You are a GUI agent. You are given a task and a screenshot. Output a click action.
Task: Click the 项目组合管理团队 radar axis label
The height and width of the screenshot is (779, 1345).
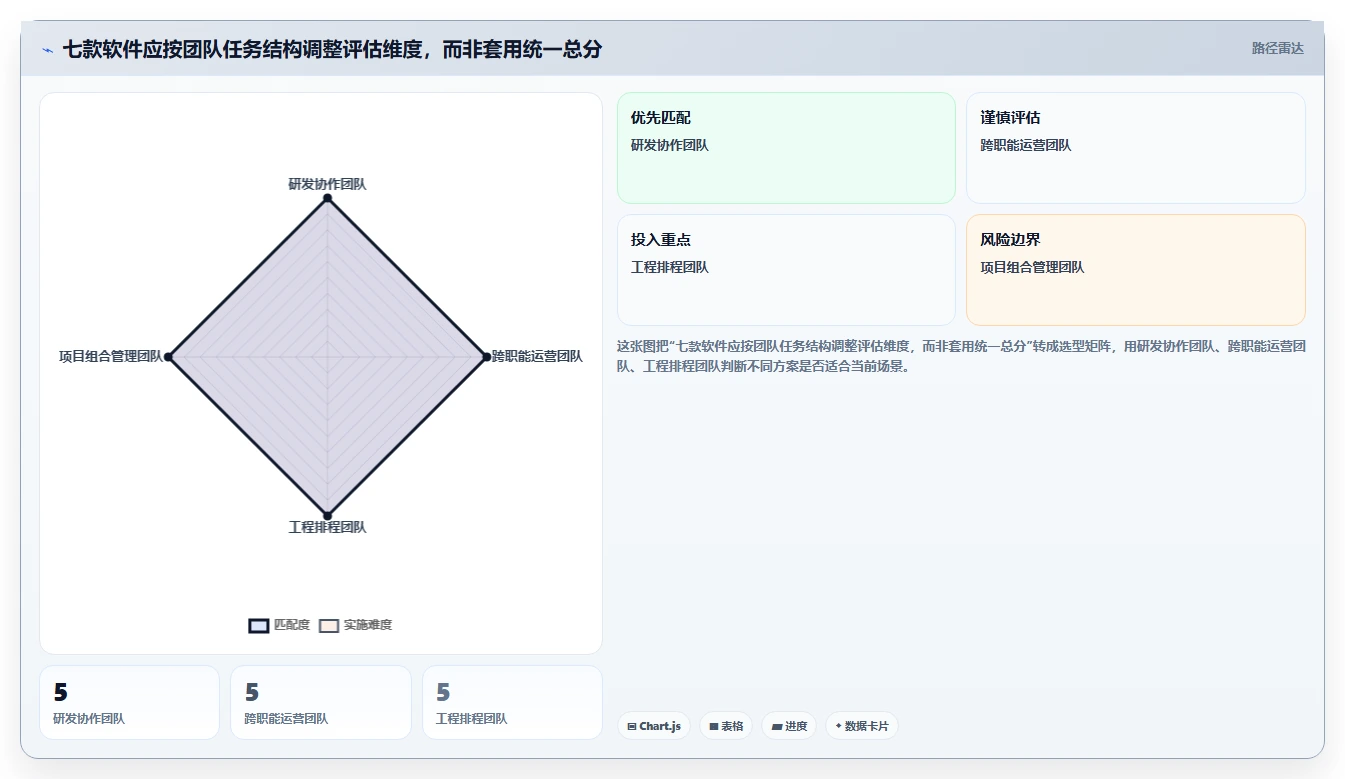(110, 356)
